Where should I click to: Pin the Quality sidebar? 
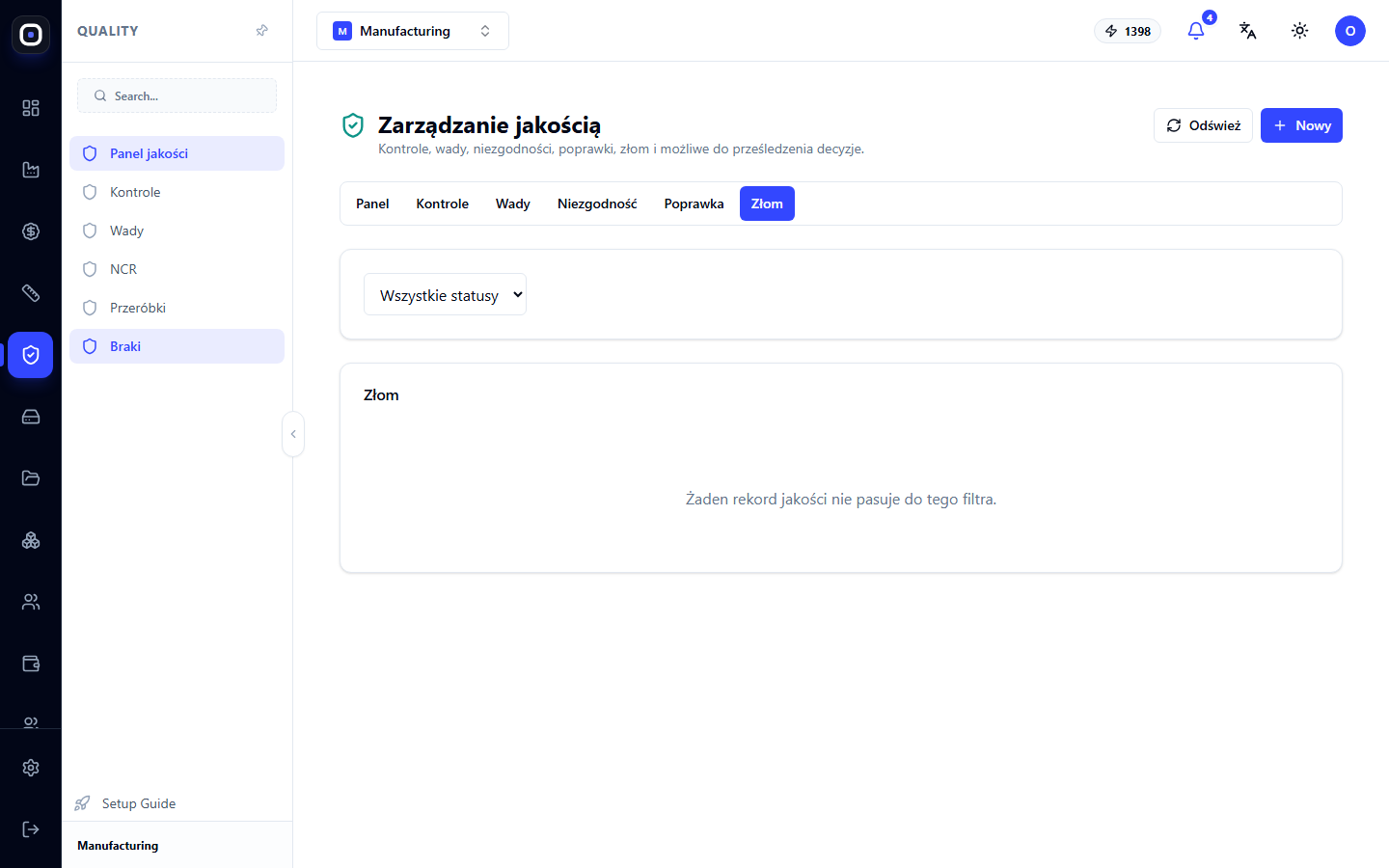[261, 31]
